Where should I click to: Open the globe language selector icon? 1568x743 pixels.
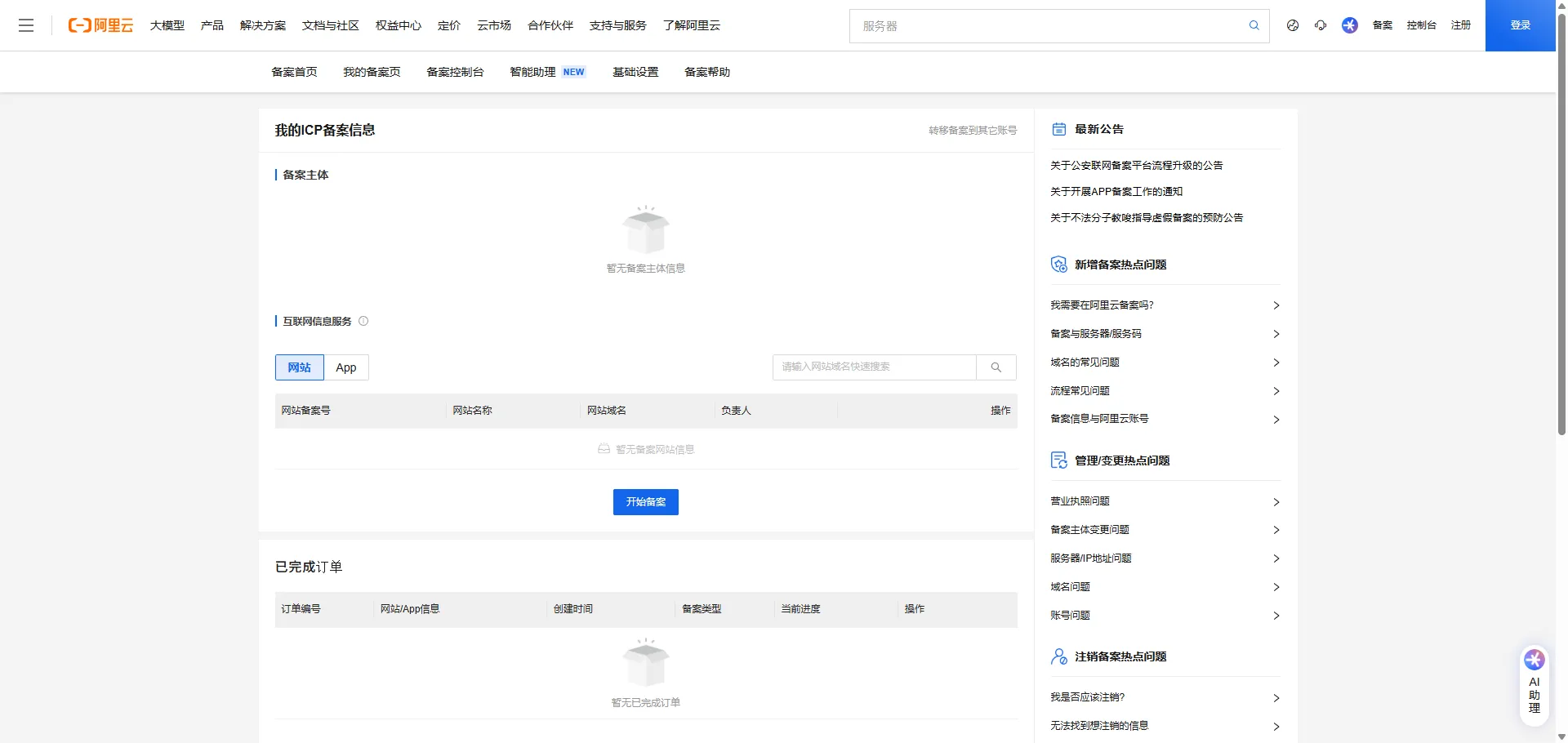pyautogui.click(x=1293, y=25)
